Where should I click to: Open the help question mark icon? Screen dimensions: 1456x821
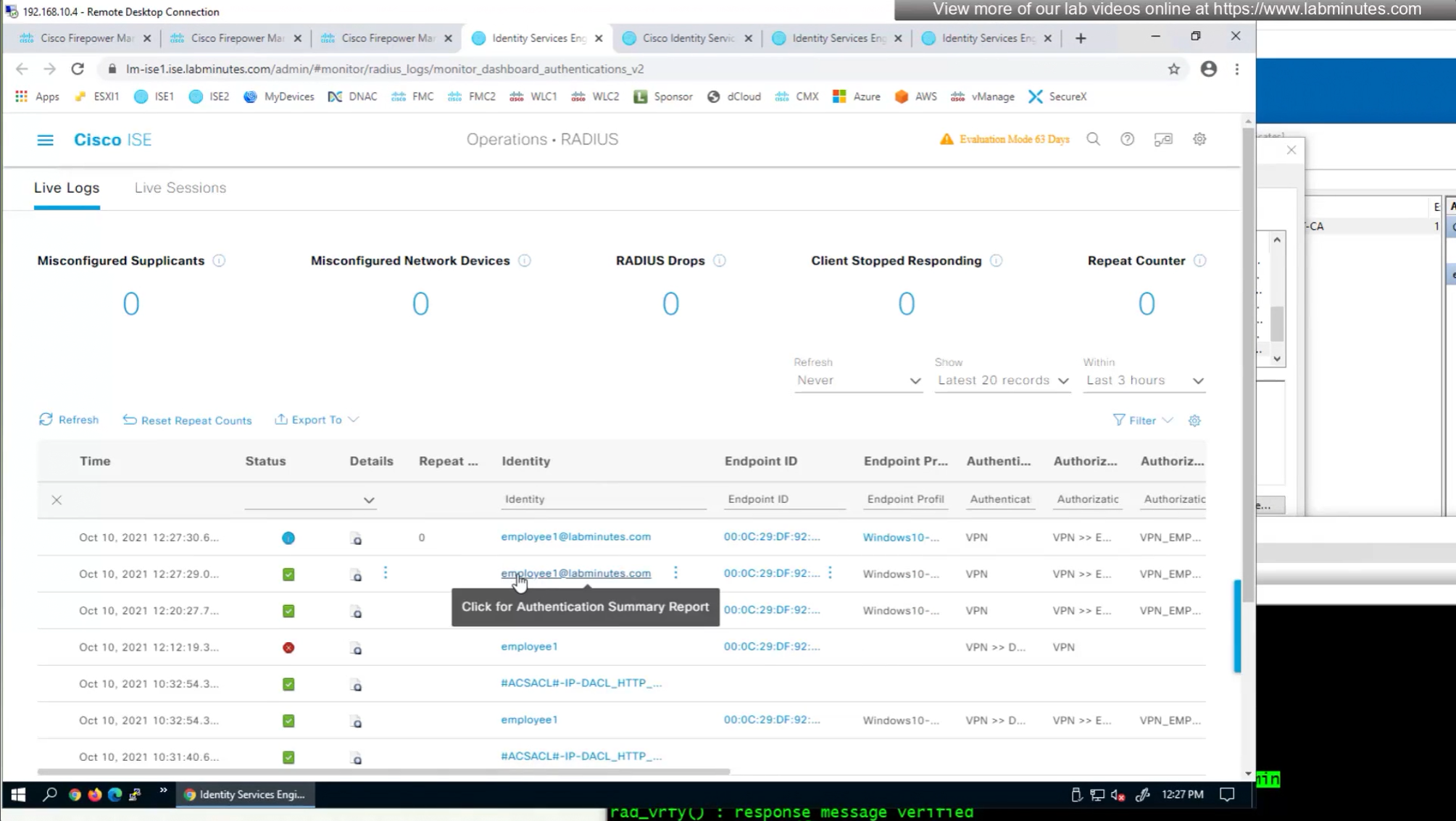point(1127,139)
